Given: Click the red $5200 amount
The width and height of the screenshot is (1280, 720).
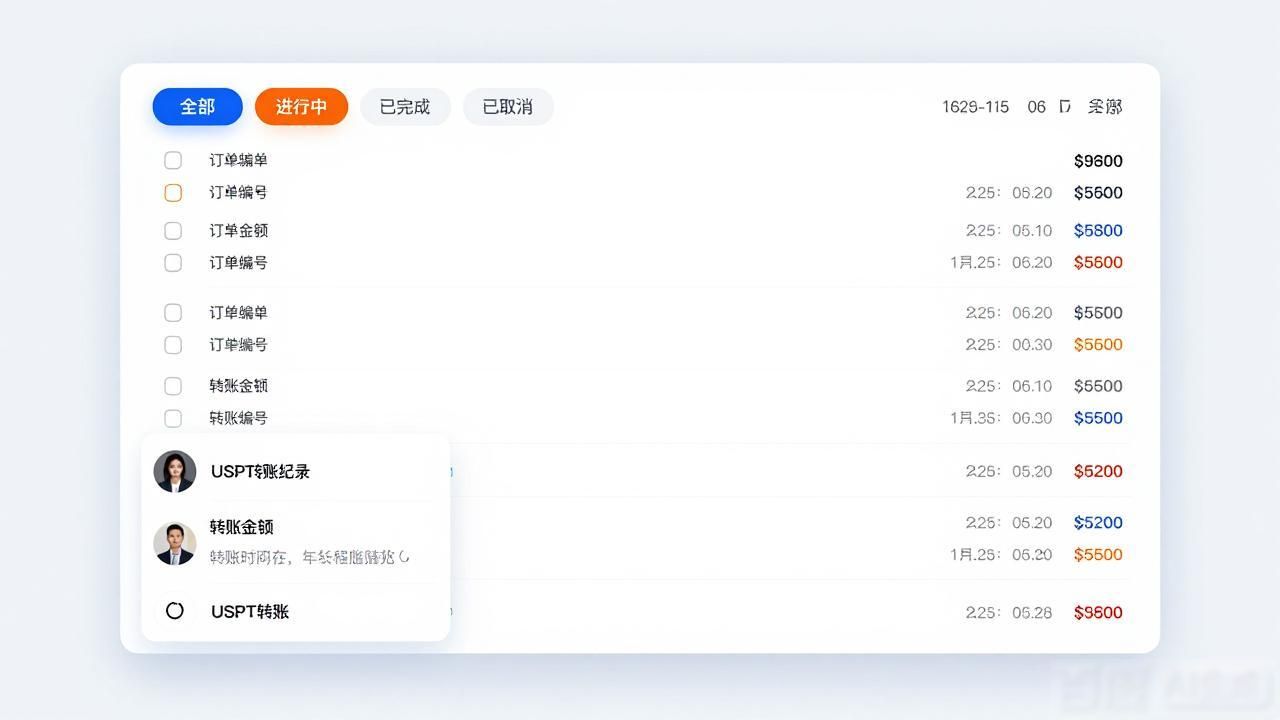Looking at the screenshot, I should [x=1098, y=471].
